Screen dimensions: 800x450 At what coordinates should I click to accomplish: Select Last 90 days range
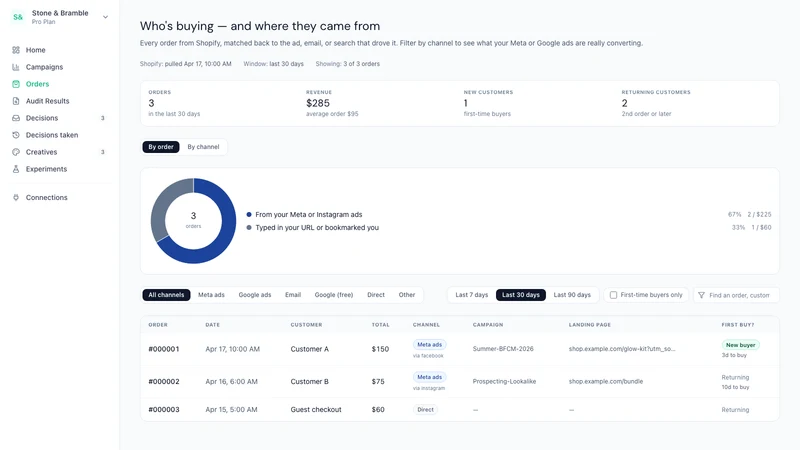(572, 295)
